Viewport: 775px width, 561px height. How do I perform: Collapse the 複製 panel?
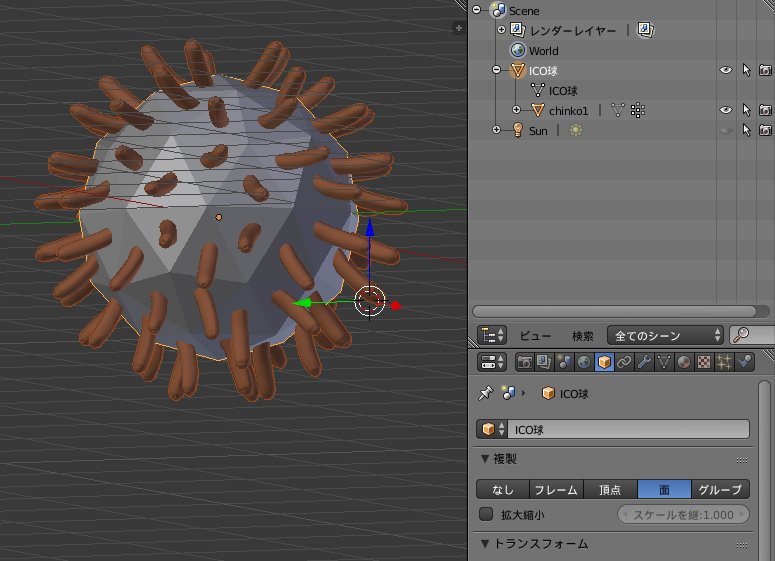tap(485, 459)
